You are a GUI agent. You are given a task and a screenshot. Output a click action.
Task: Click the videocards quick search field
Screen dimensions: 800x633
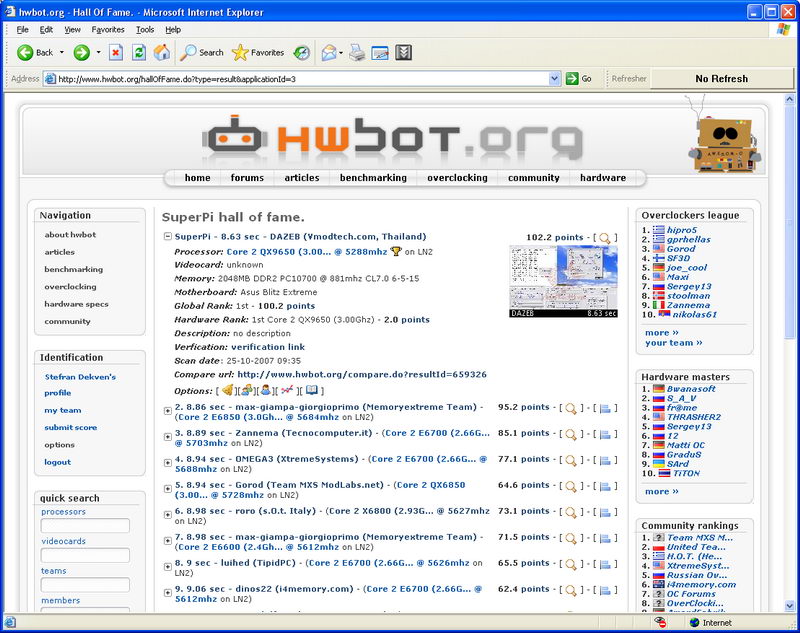[85, 555]
